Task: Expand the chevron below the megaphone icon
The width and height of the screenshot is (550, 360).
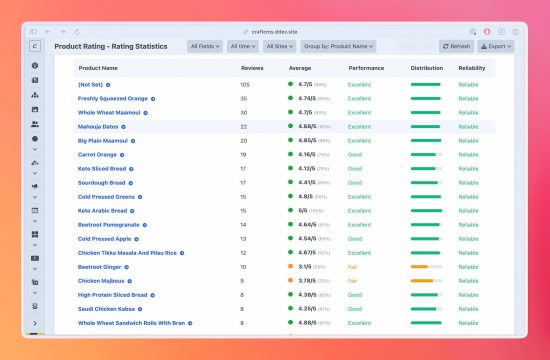Action: (35, 197)
